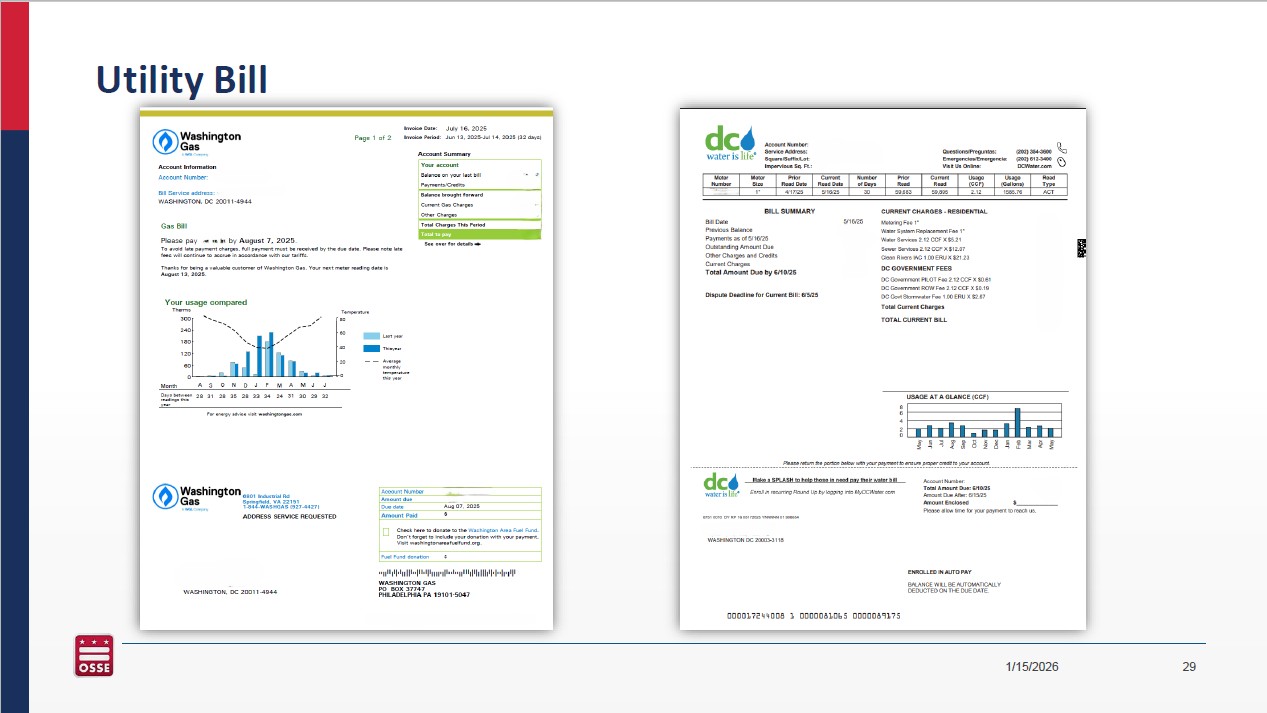
Task: Click the 'Last year' light blue legend swatch
Action: 371,336
